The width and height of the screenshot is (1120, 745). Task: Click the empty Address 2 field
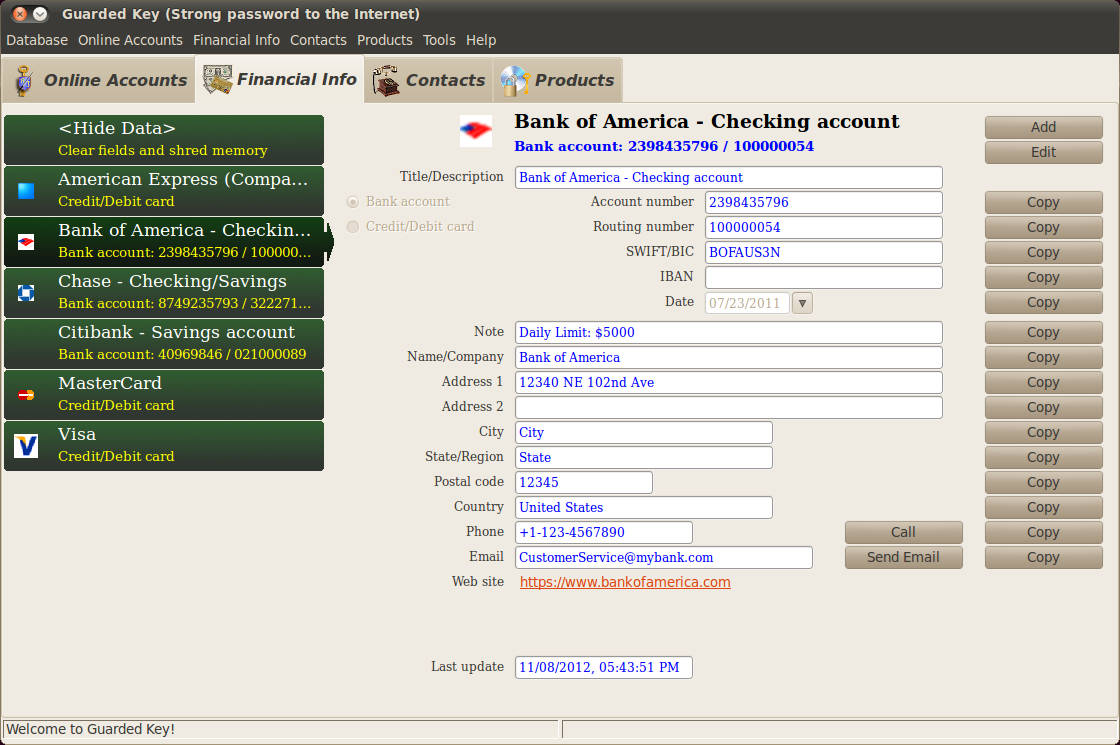(729, 407)
